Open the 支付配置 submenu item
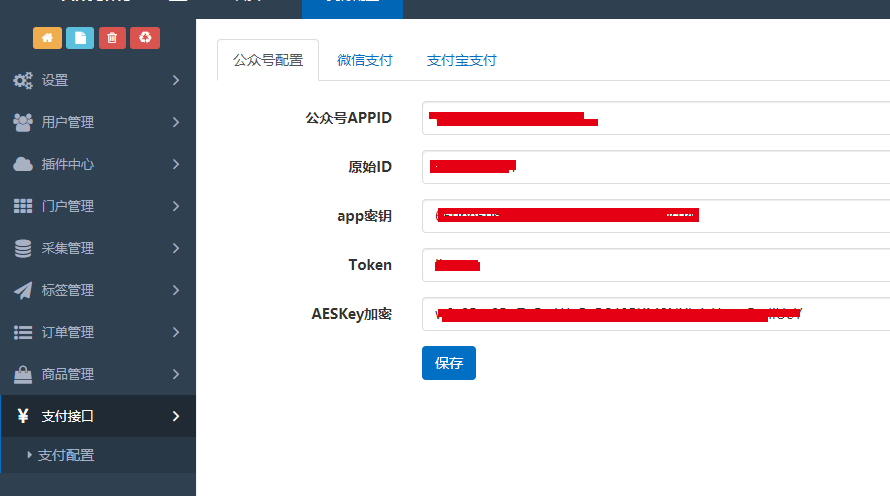This screenshot has width=890, height=496. point(66,455)
